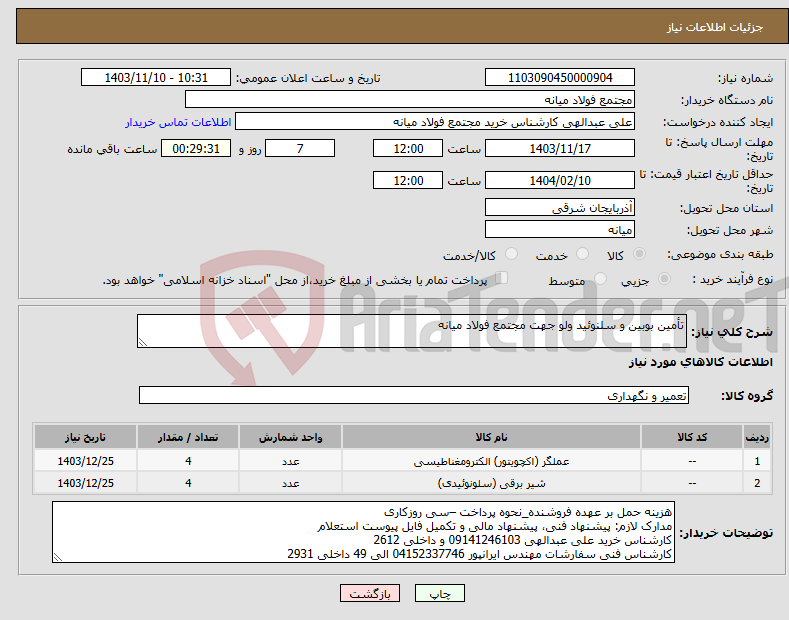This screenshot has width=789, height=620.
Task: Click the جزئیات اطلاعات نیاز page header
Action: coord(715,27)
